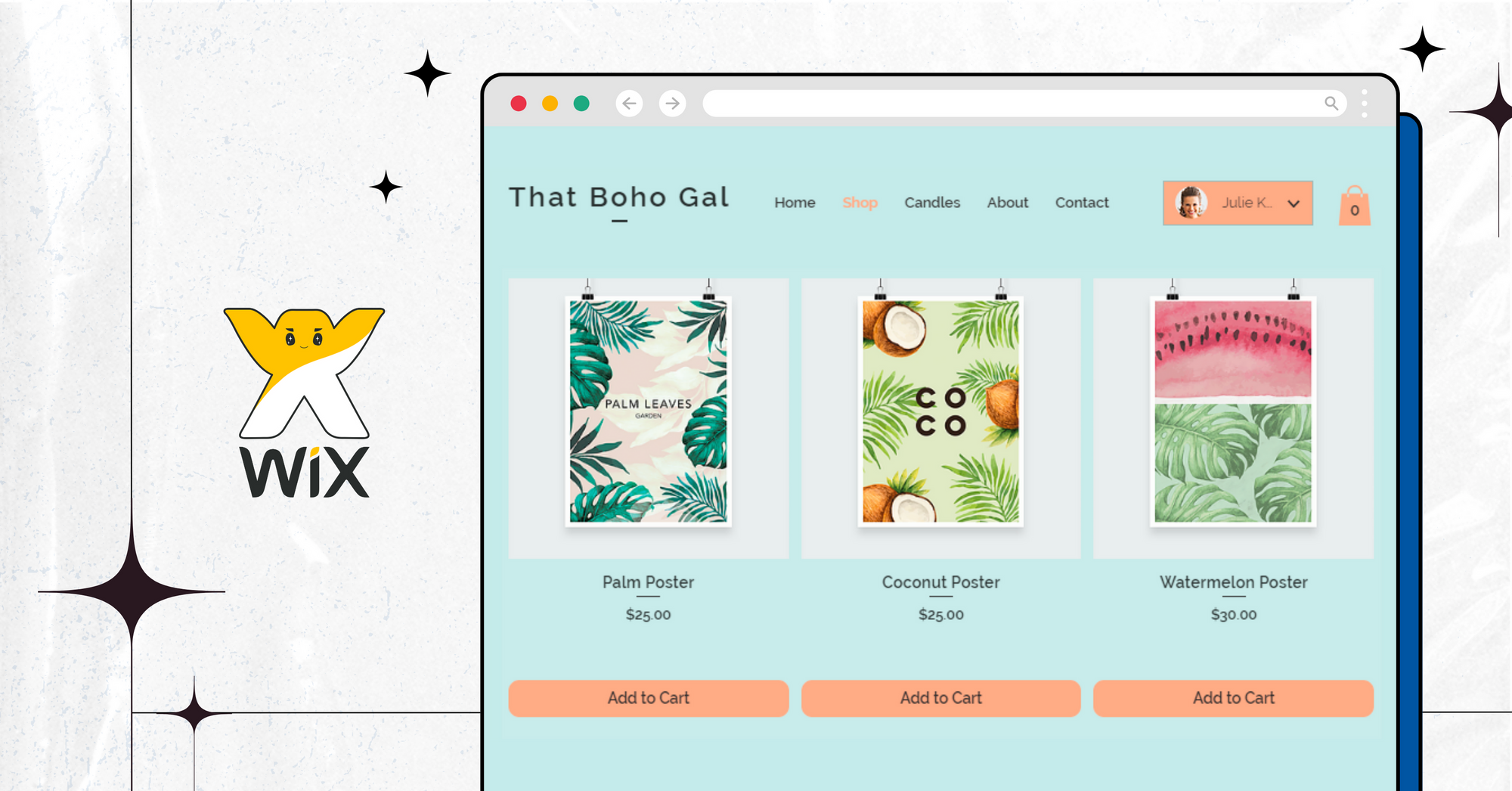Open the shopping bag cart icon

(1355, 206)
